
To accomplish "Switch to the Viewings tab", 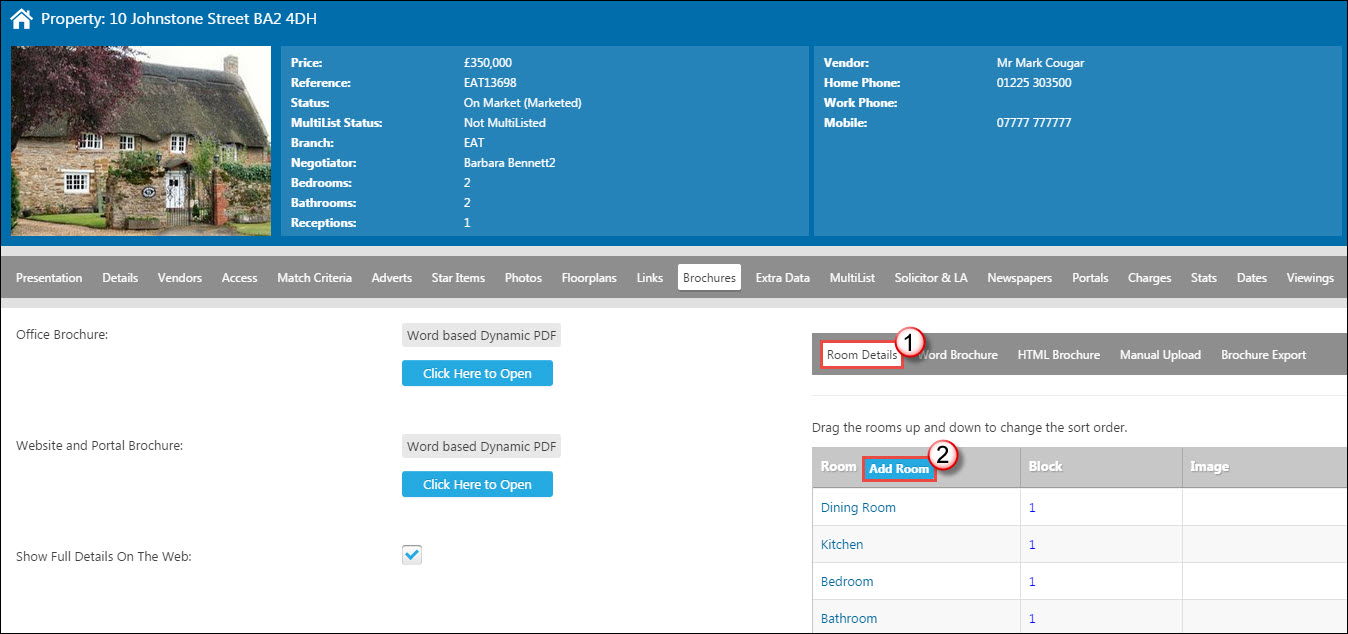I will click(1309, 278).
